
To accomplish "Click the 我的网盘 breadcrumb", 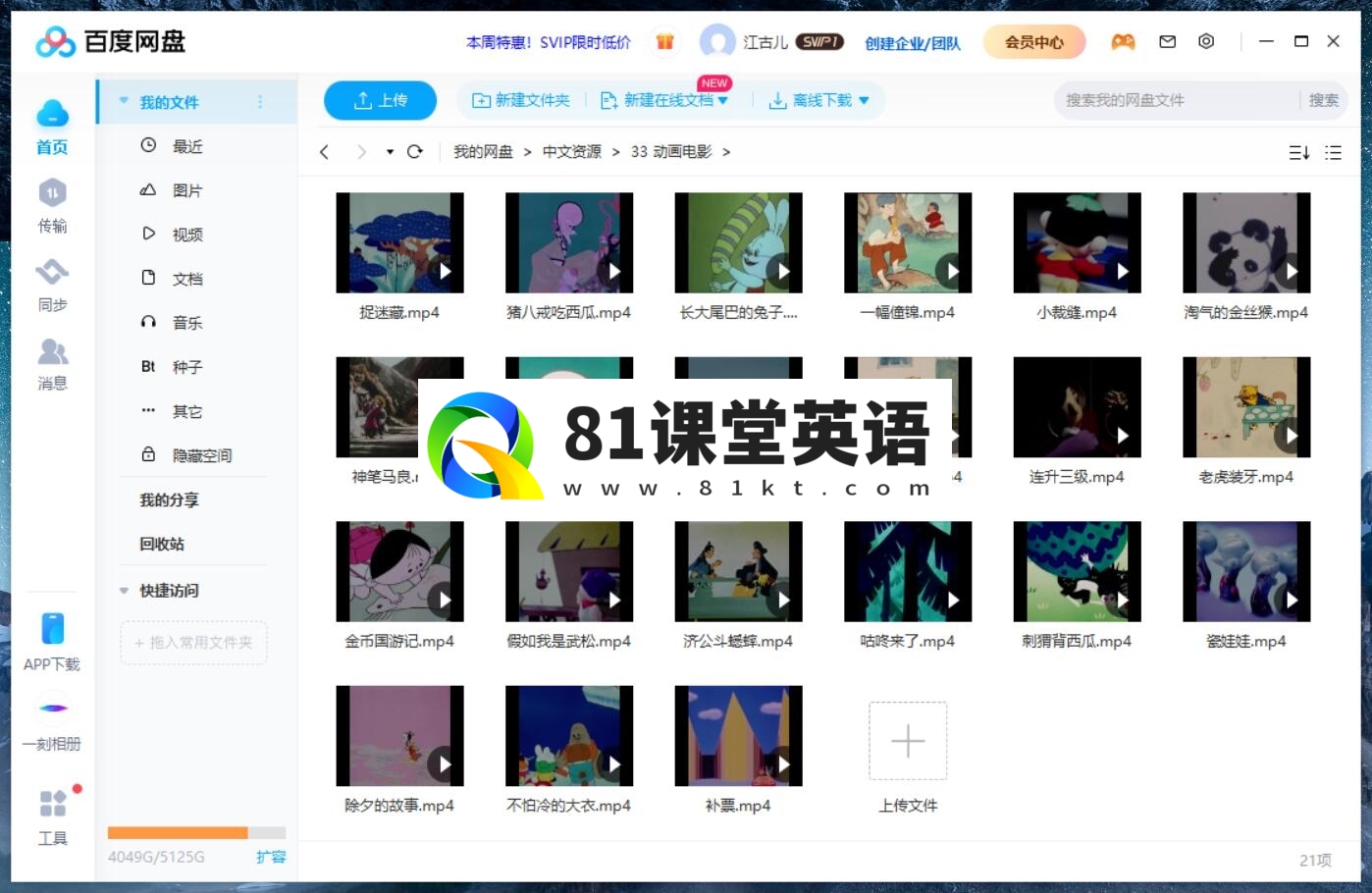I will click(x=483, y=152).
